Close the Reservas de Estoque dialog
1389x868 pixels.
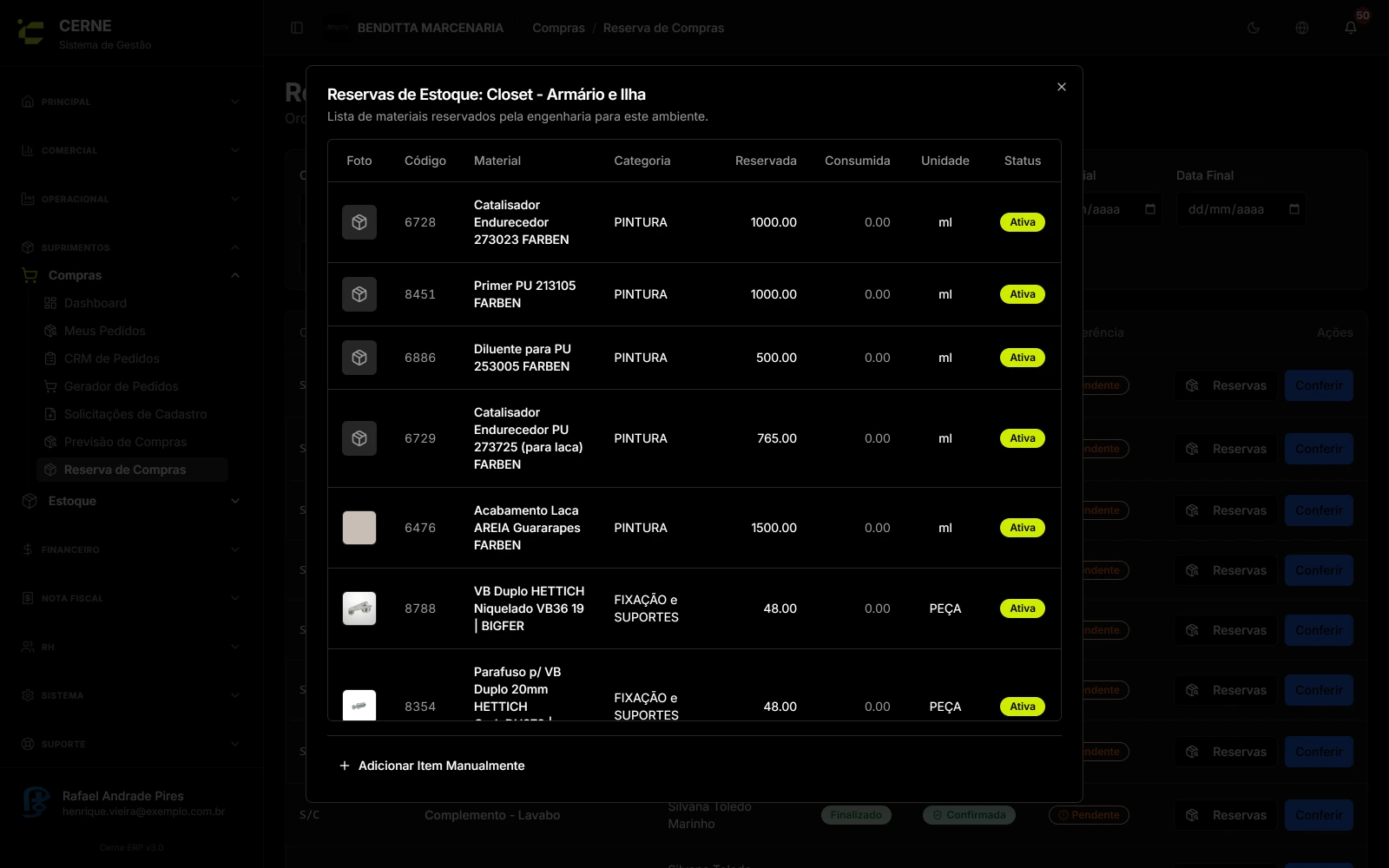(x=1061, y=87)
